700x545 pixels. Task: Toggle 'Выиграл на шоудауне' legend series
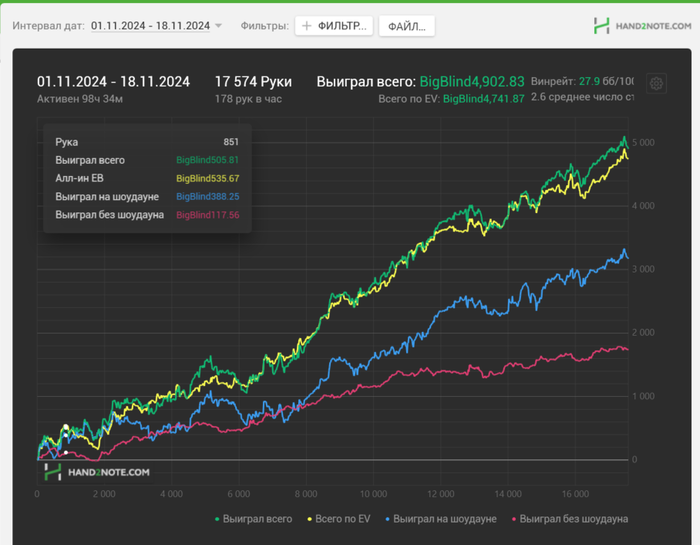441,519
